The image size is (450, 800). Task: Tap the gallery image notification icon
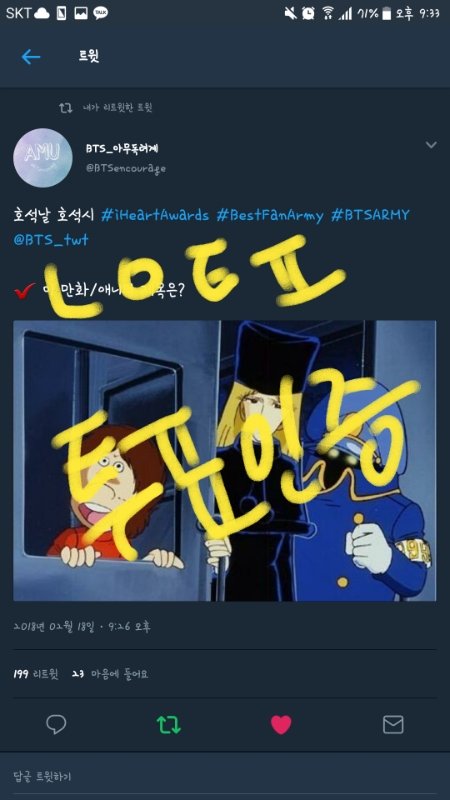[81, 14]
